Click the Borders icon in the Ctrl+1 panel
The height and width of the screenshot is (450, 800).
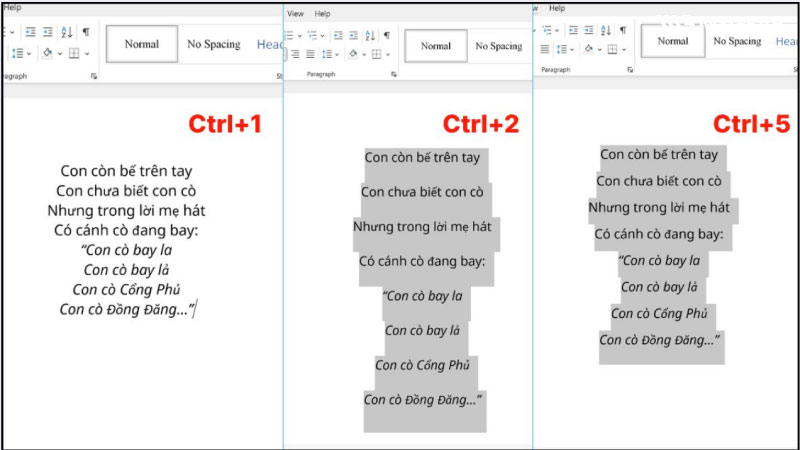pos(74,53)
